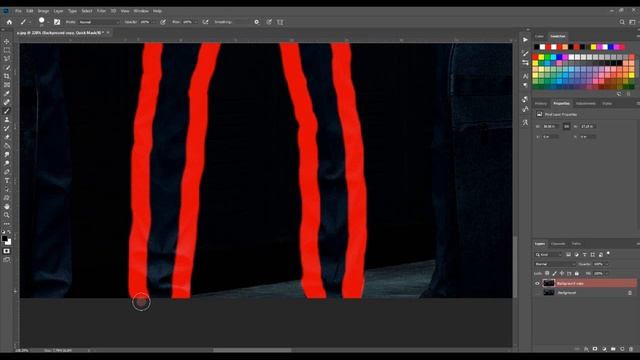Select the Lasso tool
The image size is (640, 360).
(x=7, y=59)
